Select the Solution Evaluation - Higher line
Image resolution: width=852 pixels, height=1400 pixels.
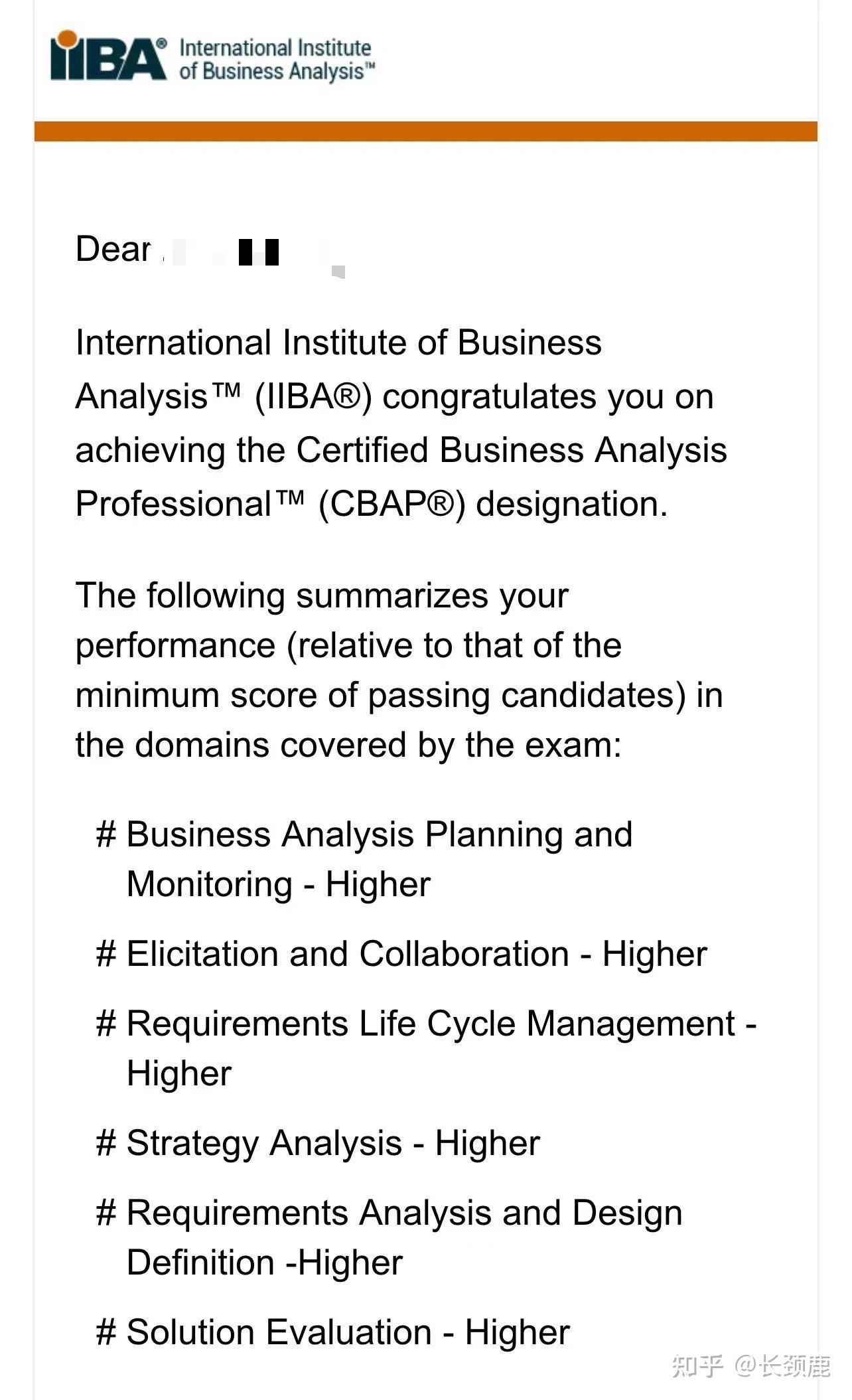coord(348,1332)
